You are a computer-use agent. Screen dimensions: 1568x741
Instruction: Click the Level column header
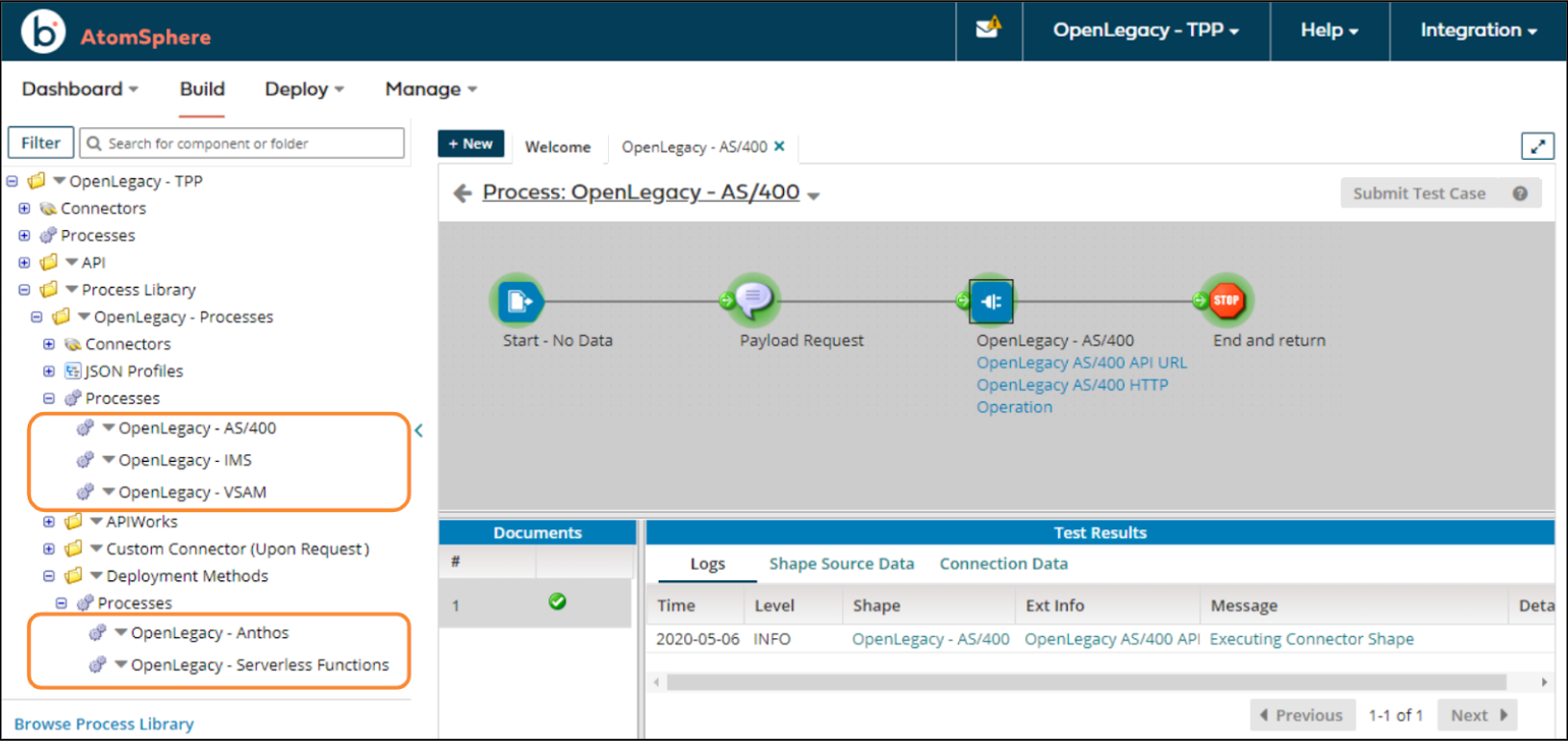[774, 605]
